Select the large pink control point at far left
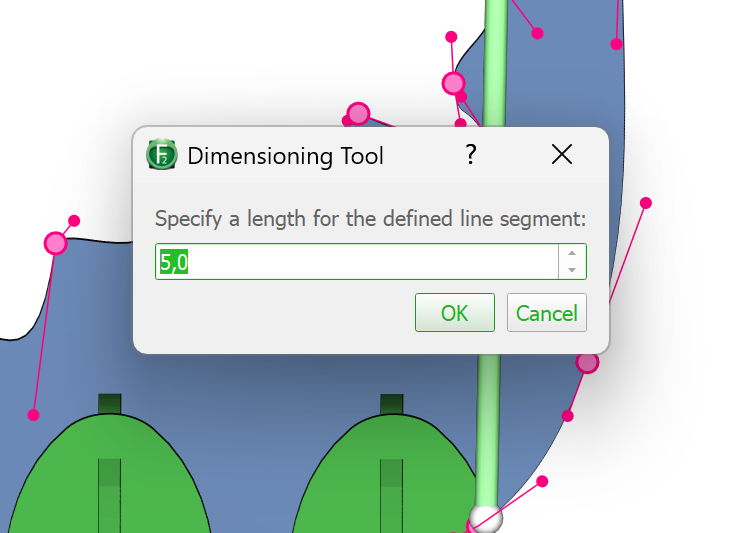 coord(55,243)
